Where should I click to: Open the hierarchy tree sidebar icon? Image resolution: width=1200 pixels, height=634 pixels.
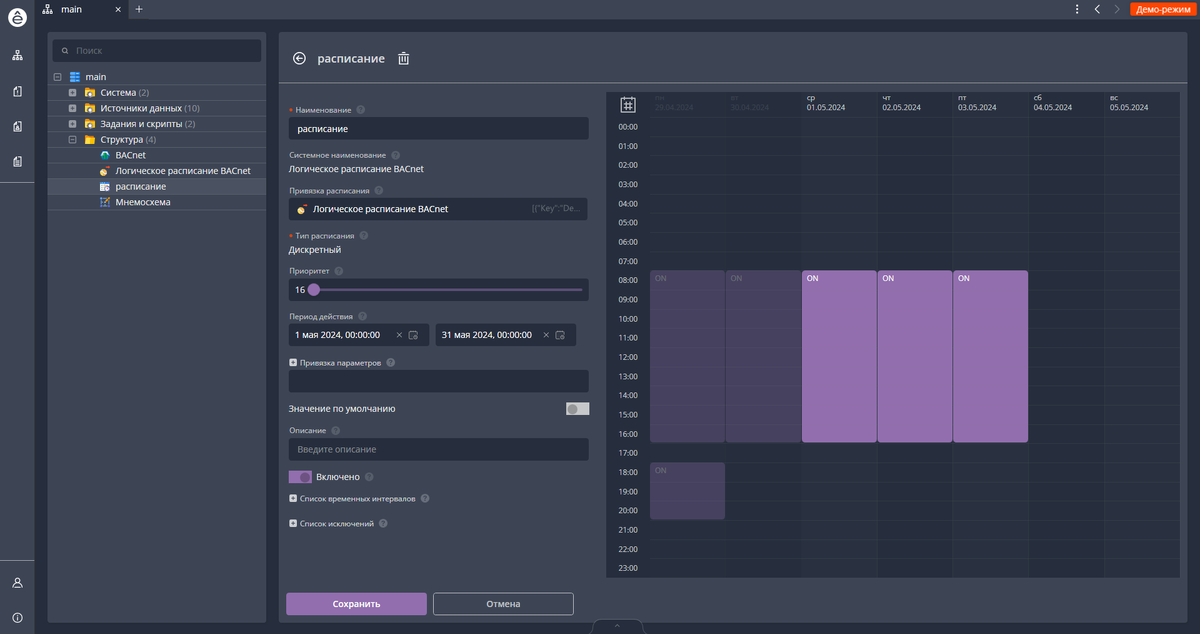coord(17,56)
